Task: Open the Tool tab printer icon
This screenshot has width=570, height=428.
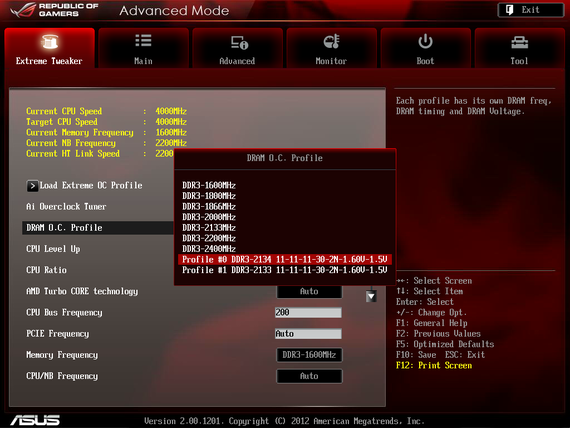Action: [519, 43]
